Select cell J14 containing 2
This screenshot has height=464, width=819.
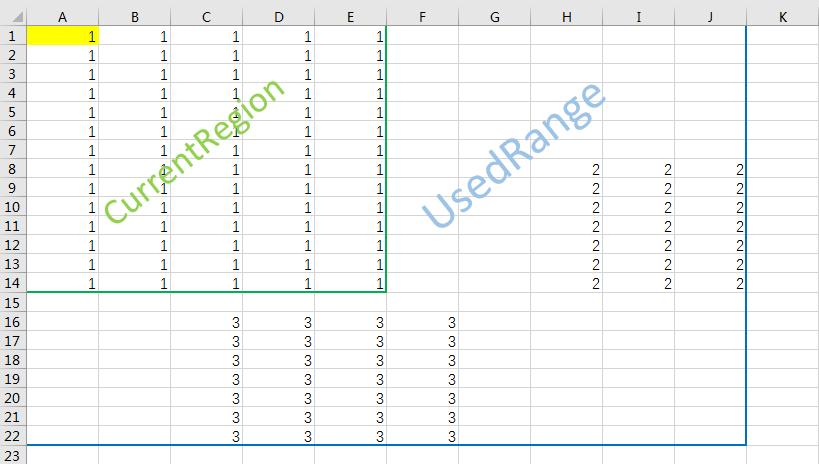tap(711, 283)
